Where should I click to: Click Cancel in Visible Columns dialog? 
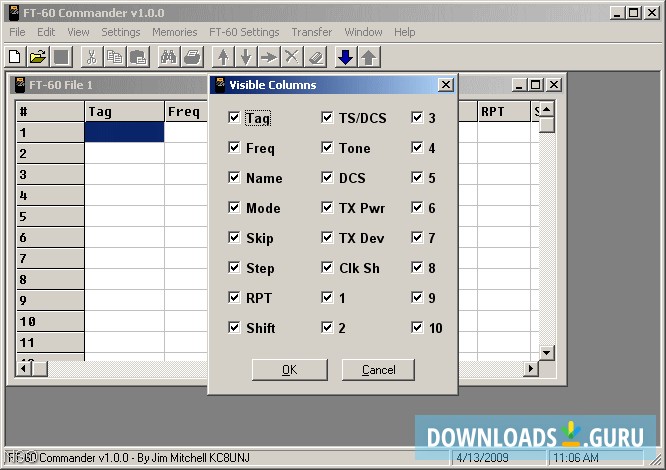point(378,370)
